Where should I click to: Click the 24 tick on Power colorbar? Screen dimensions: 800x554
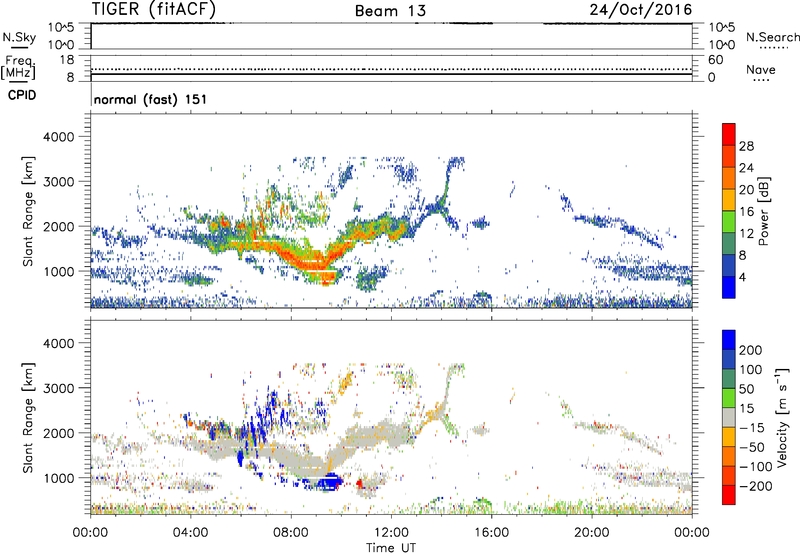click(746, 168)
